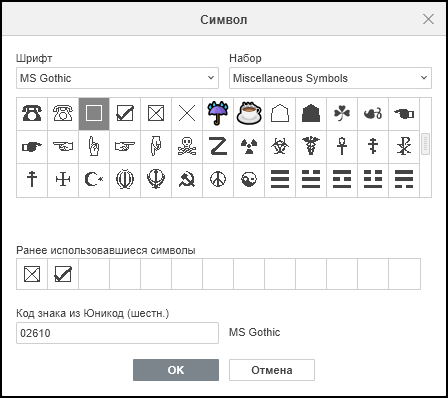Open the Набор subset dropdown

(x=330, y=78)
